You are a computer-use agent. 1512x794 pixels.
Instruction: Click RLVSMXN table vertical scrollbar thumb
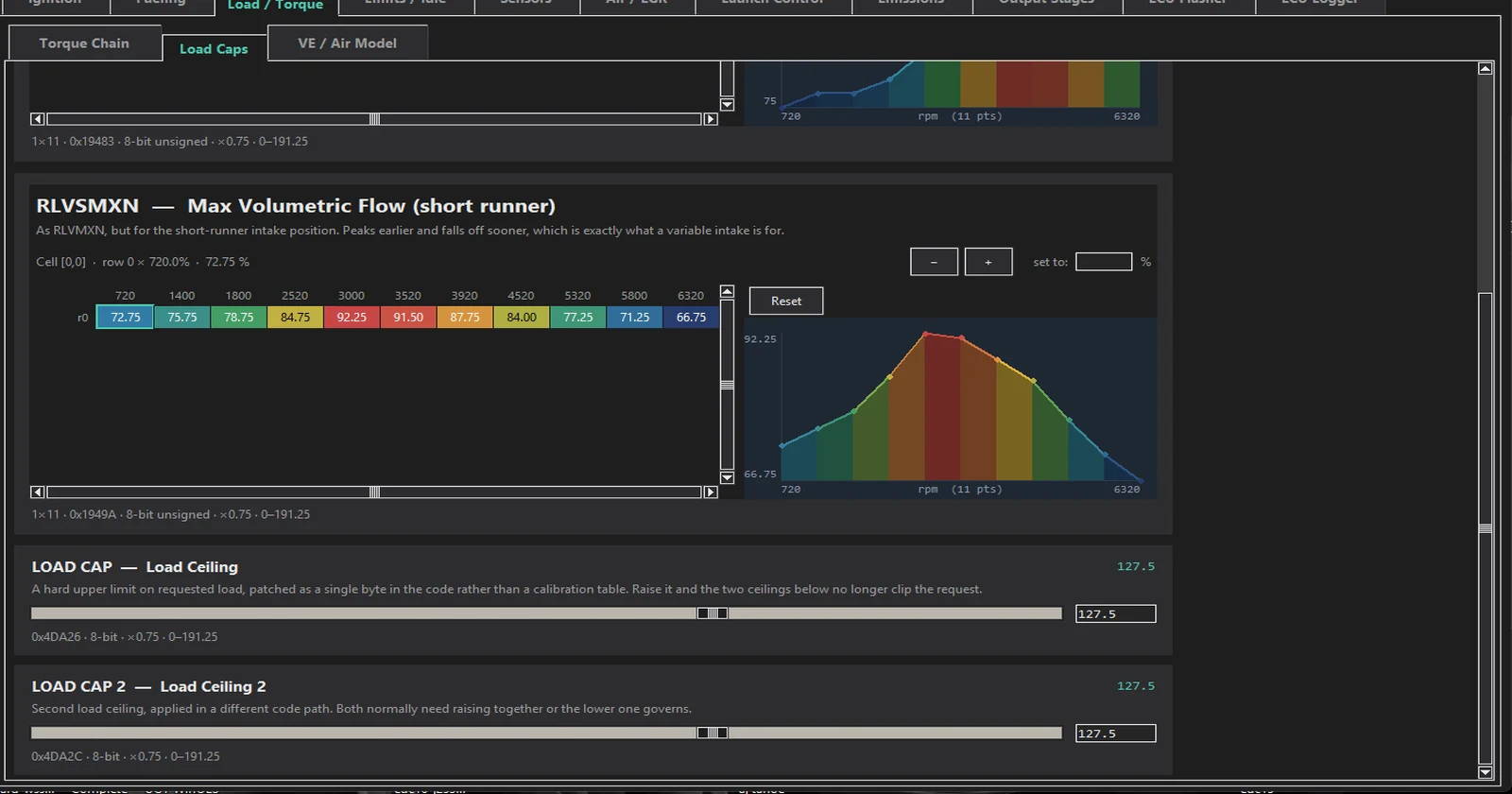click(727, 385)
